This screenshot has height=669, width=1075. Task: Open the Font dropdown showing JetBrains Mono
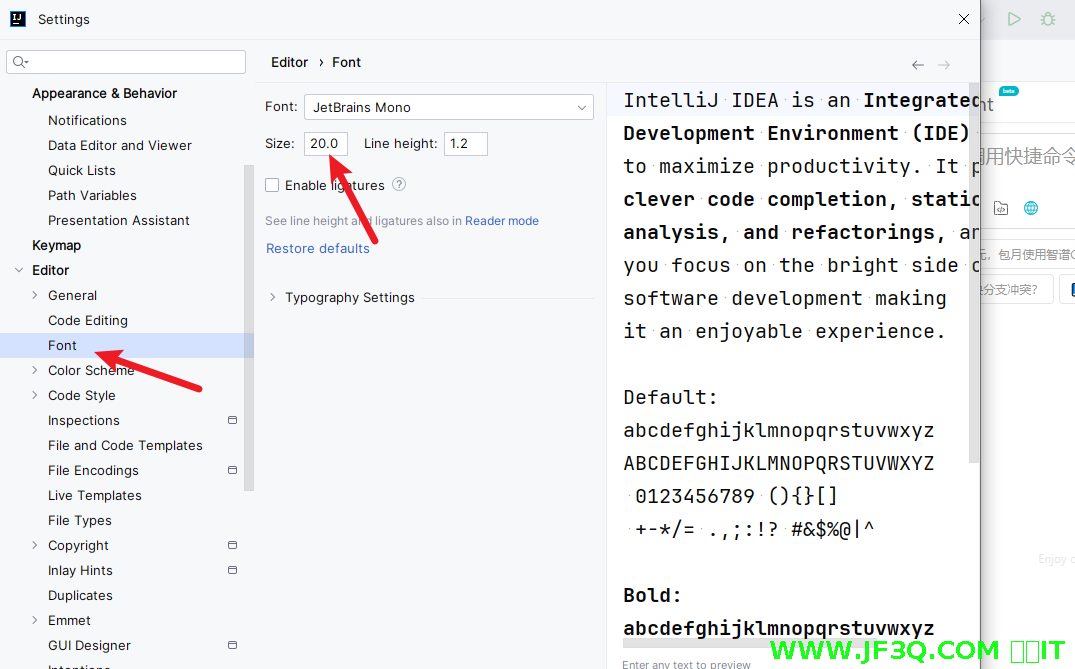pyautogui.click(x=449, y=107)
